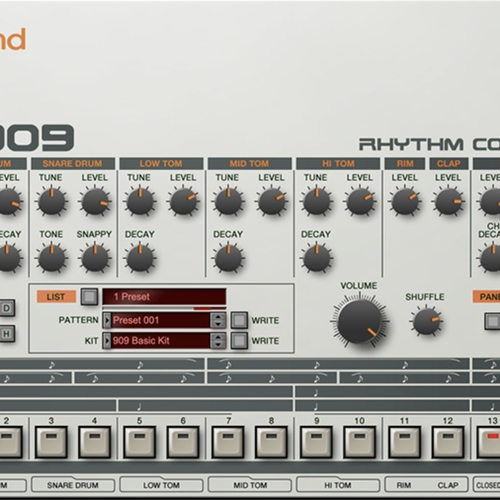Image resolution: width=500 pixels, height=500 pixels.
Task: Toggle the Pattern WRITE button
Action: [239, 320]
